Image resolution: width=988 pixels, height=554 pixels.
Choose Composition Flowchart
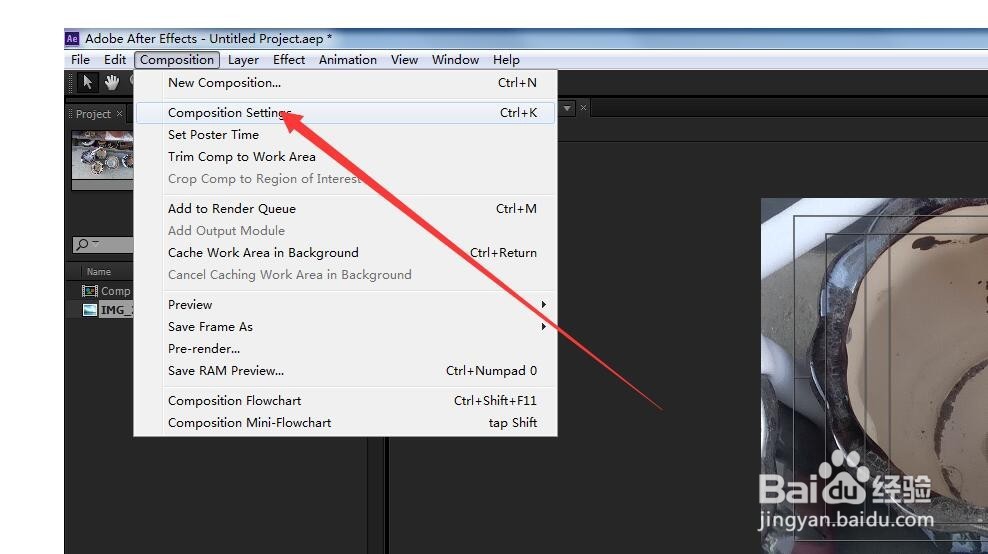coord(345,401)
